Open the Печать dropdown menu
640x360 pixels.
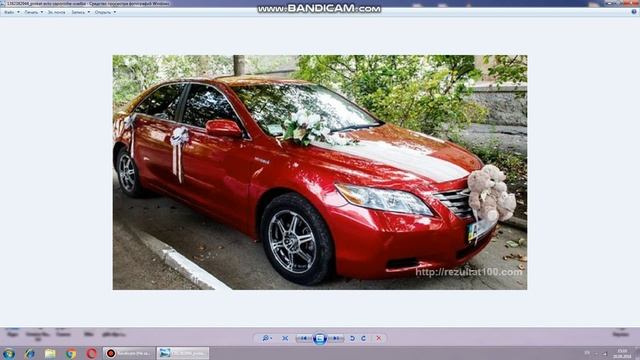pyautogui.click(x=33, y=12)
